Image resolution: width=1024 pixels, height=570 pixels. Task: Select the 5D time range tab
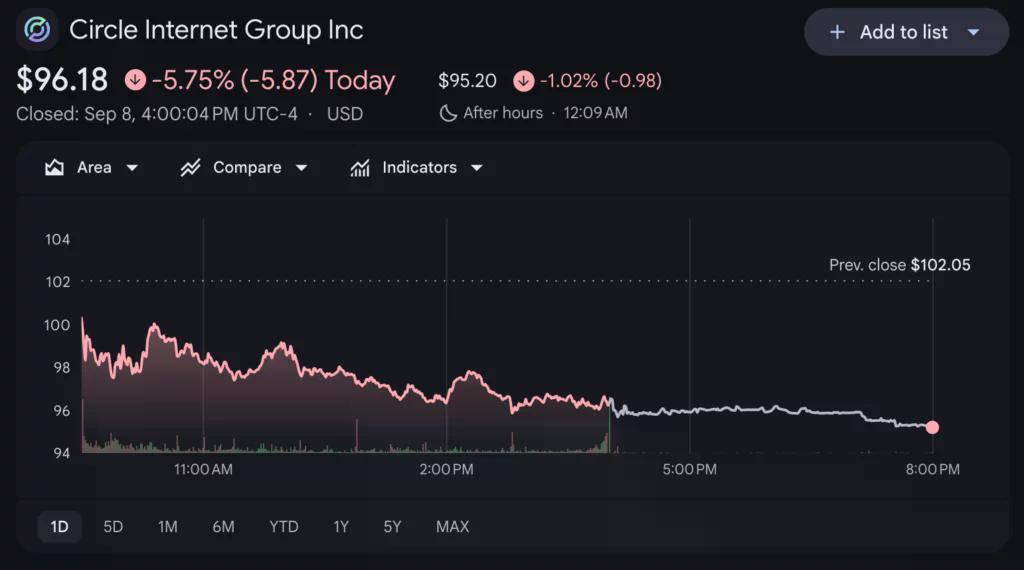click(x=113, y=527)
